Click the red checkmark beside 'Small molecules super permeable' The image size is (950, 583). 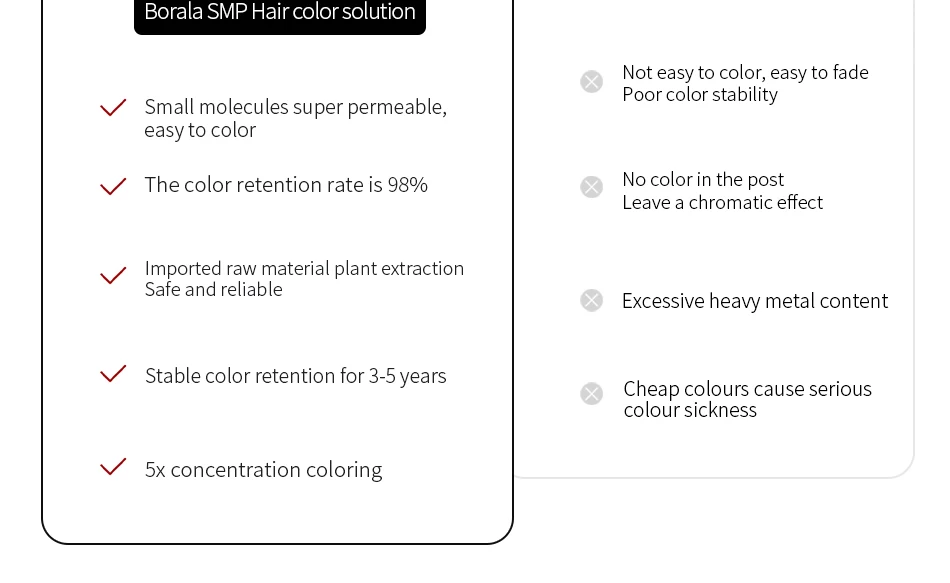pyautogui.click(x=113, y=107)
